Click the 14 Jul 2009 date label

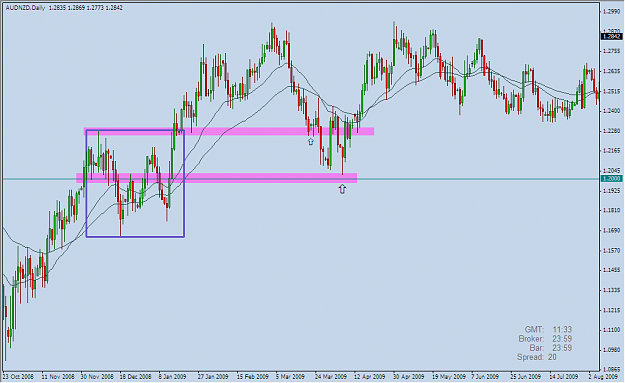coord(564,377)
